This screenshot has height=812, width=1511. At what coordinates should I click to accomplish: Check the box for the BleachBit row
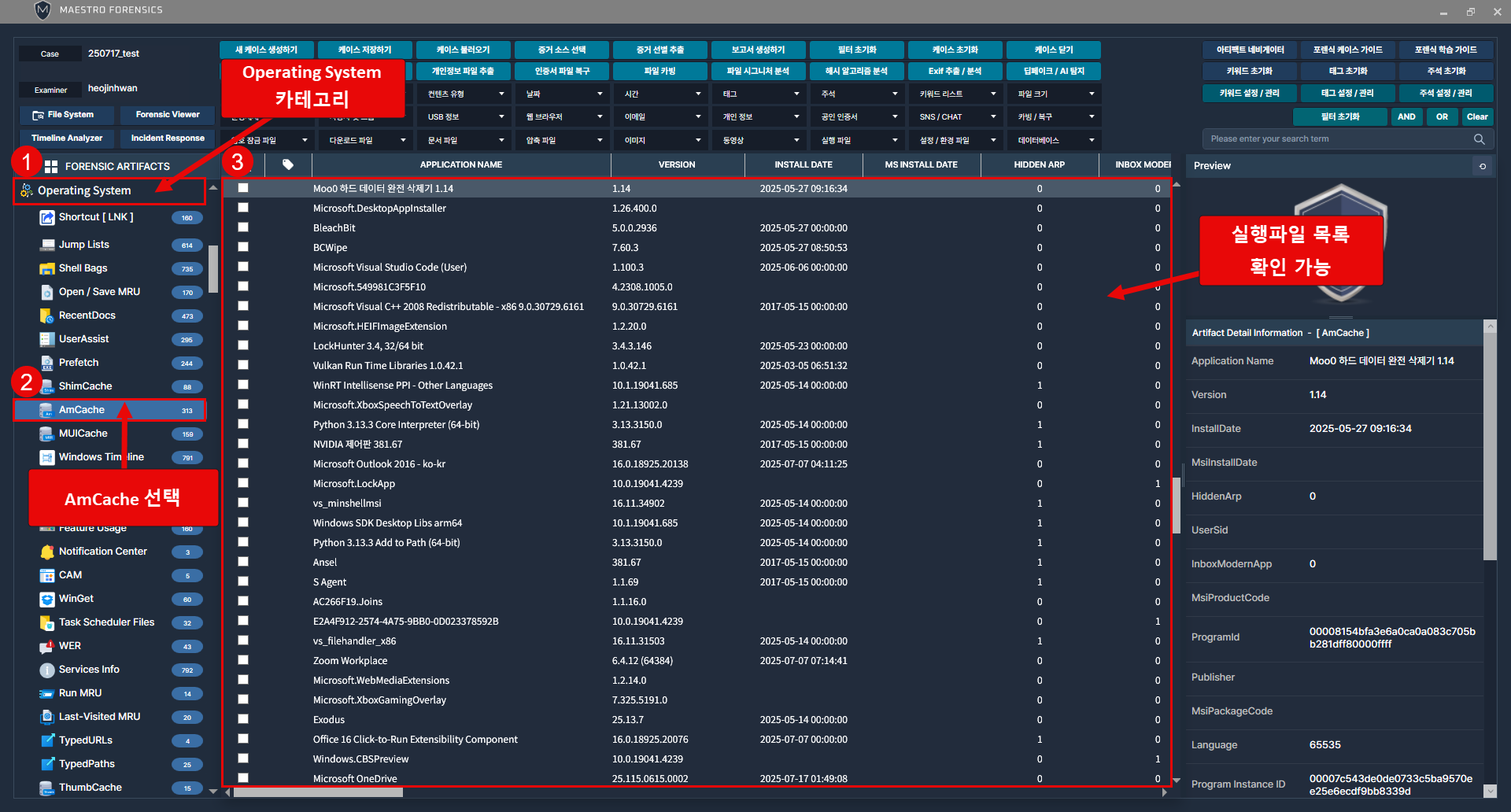point(243,227)
